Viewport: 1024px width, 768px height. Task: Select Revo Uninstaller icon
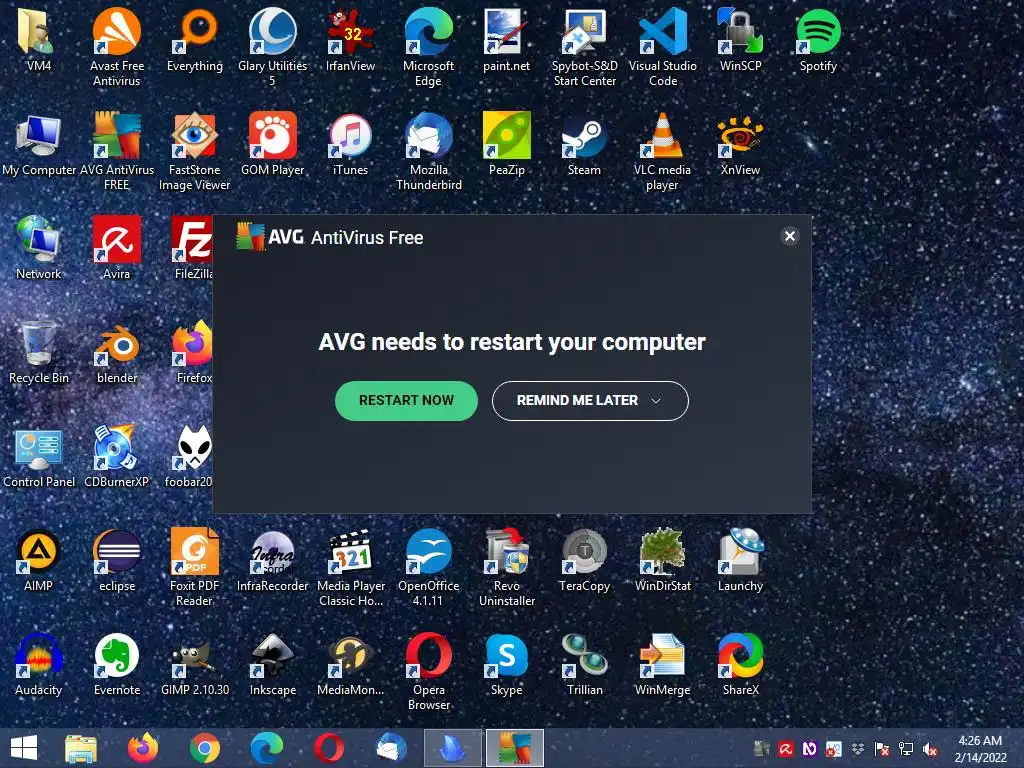506,566
